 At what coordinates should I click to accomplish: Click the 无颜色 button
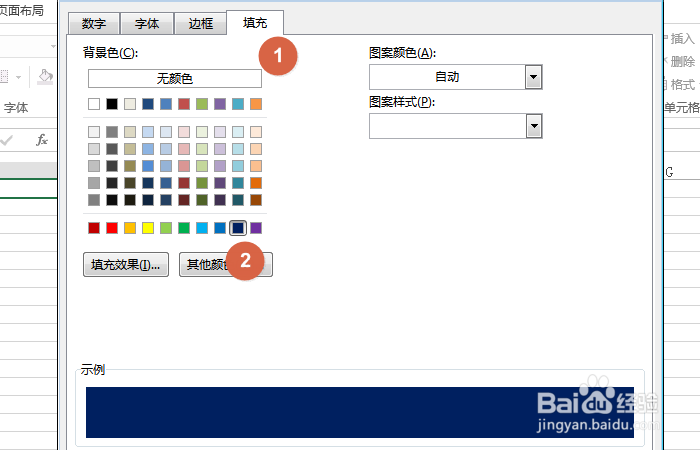click(x=175, y=79)
